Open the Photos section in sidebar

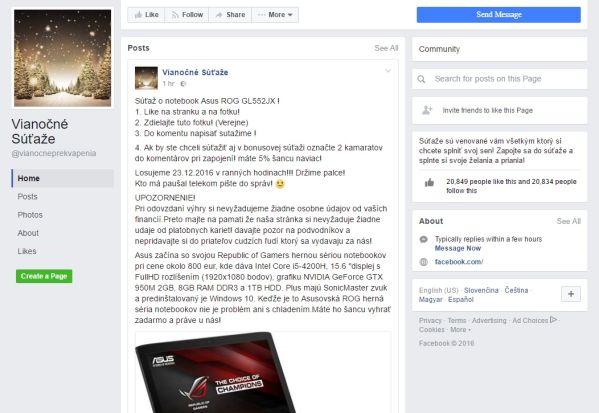click(30, 215)
